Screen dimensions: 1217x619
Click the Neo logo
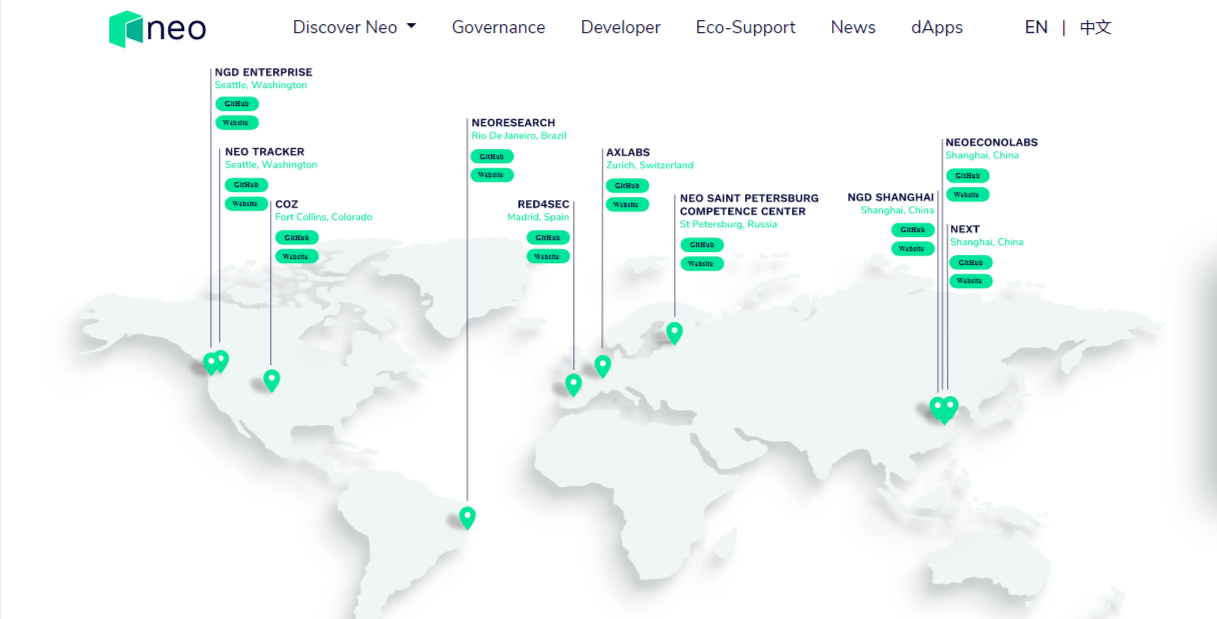pyautogui.click(x=157, y=28)
